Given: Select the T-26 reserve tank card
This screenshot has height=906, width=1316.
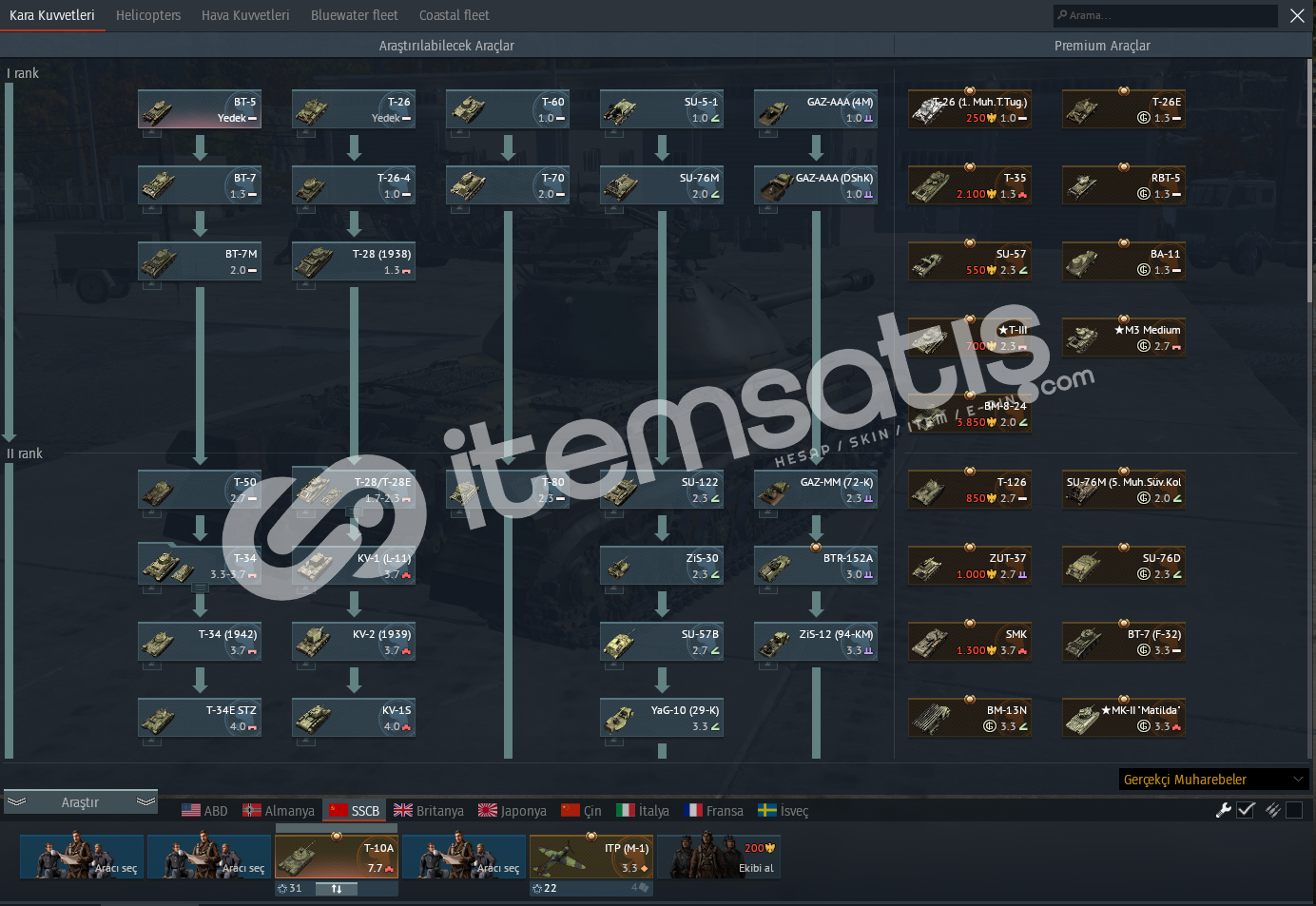Looking at the screenshot, I should coord(353,109).
